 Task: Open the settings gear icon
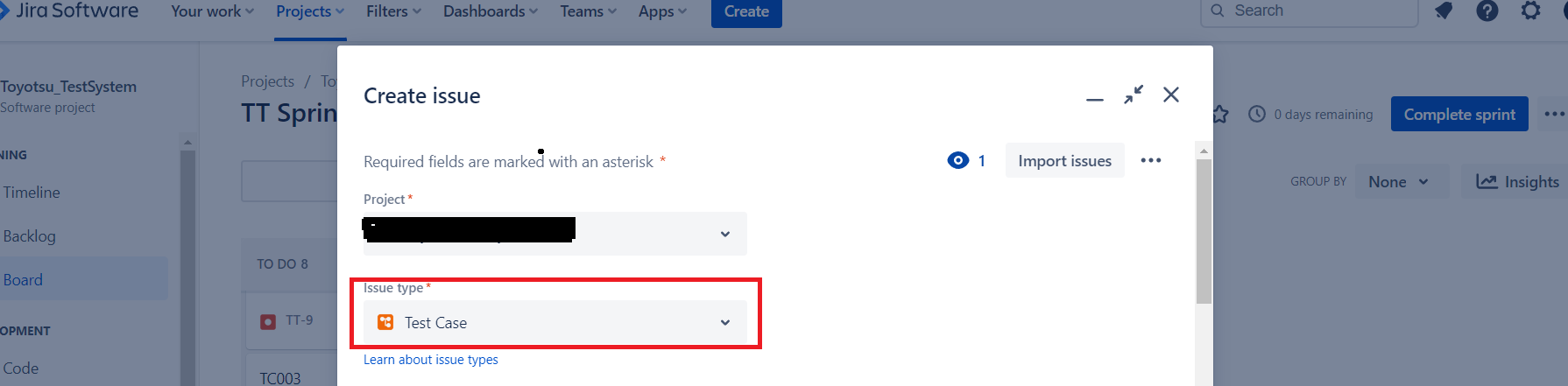click(x=1530, y=11)
